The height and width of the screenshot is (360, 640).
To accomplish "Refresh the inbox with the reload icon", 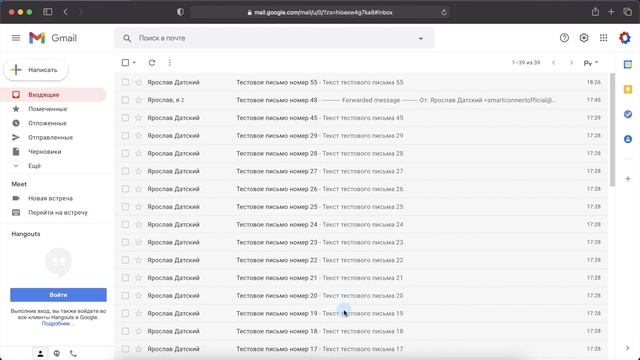I will pos(152,62).
